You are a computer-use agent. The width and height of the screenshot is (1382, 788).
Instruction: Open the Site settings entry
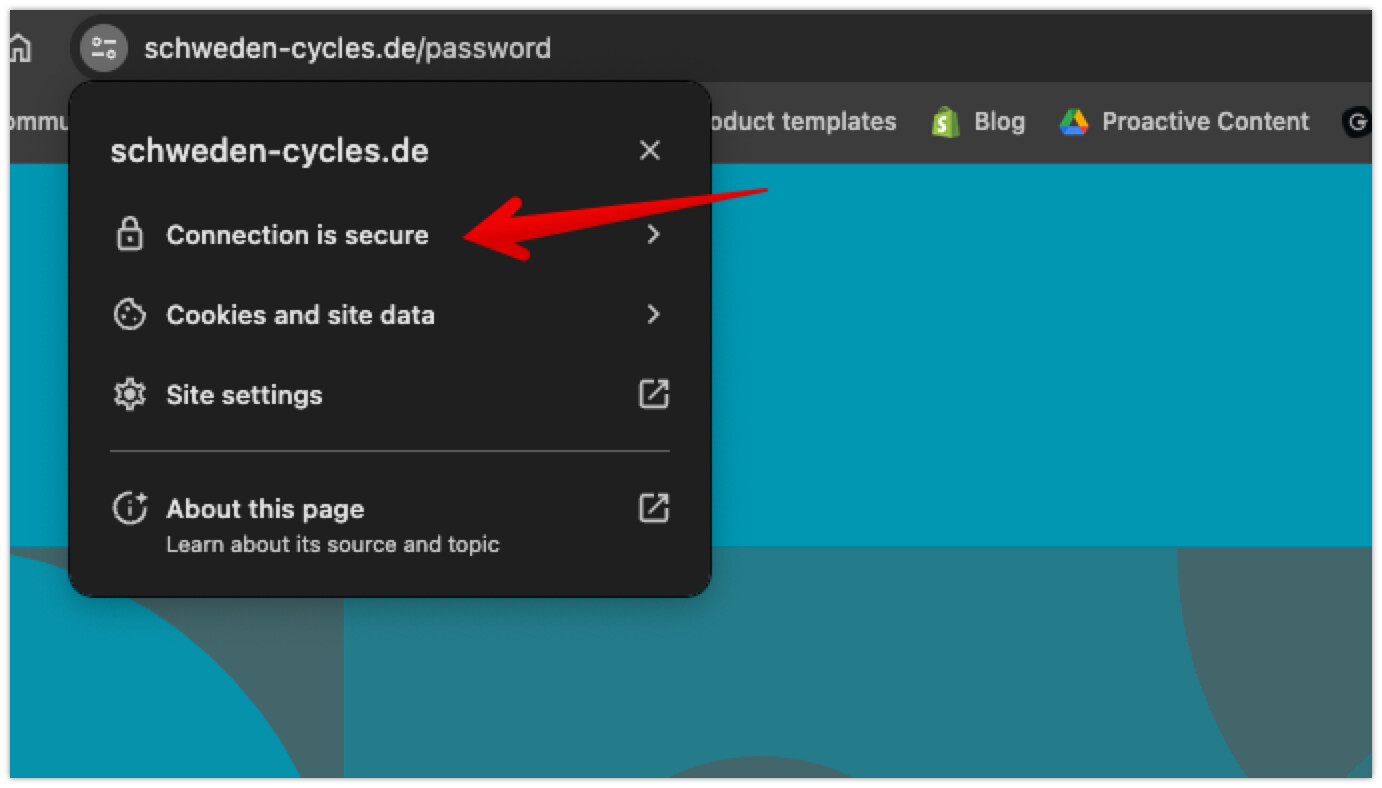[x=390, y=395]
